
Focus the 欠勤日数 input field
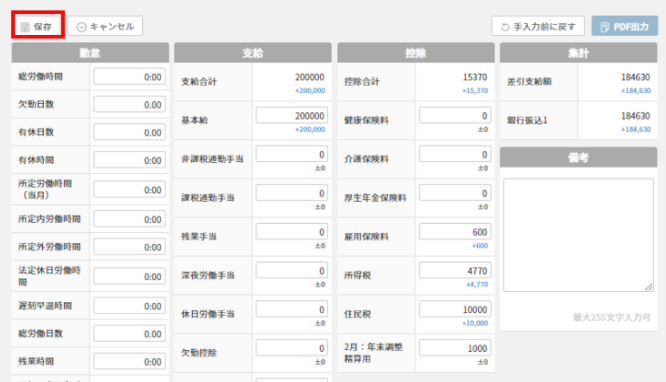(130, 105)
